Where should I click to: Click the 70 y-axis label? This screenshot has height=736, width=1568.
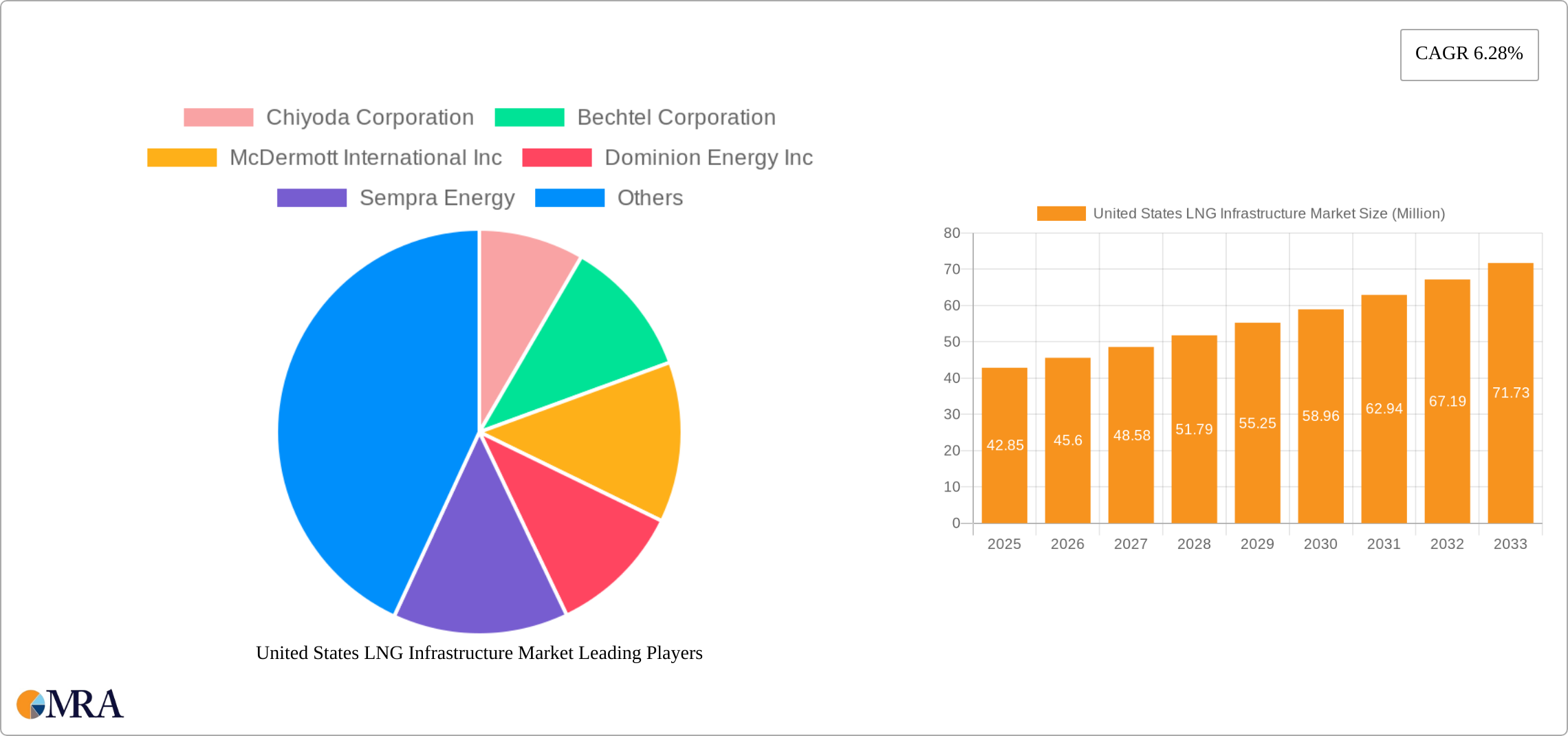click(x=952, y=270)
